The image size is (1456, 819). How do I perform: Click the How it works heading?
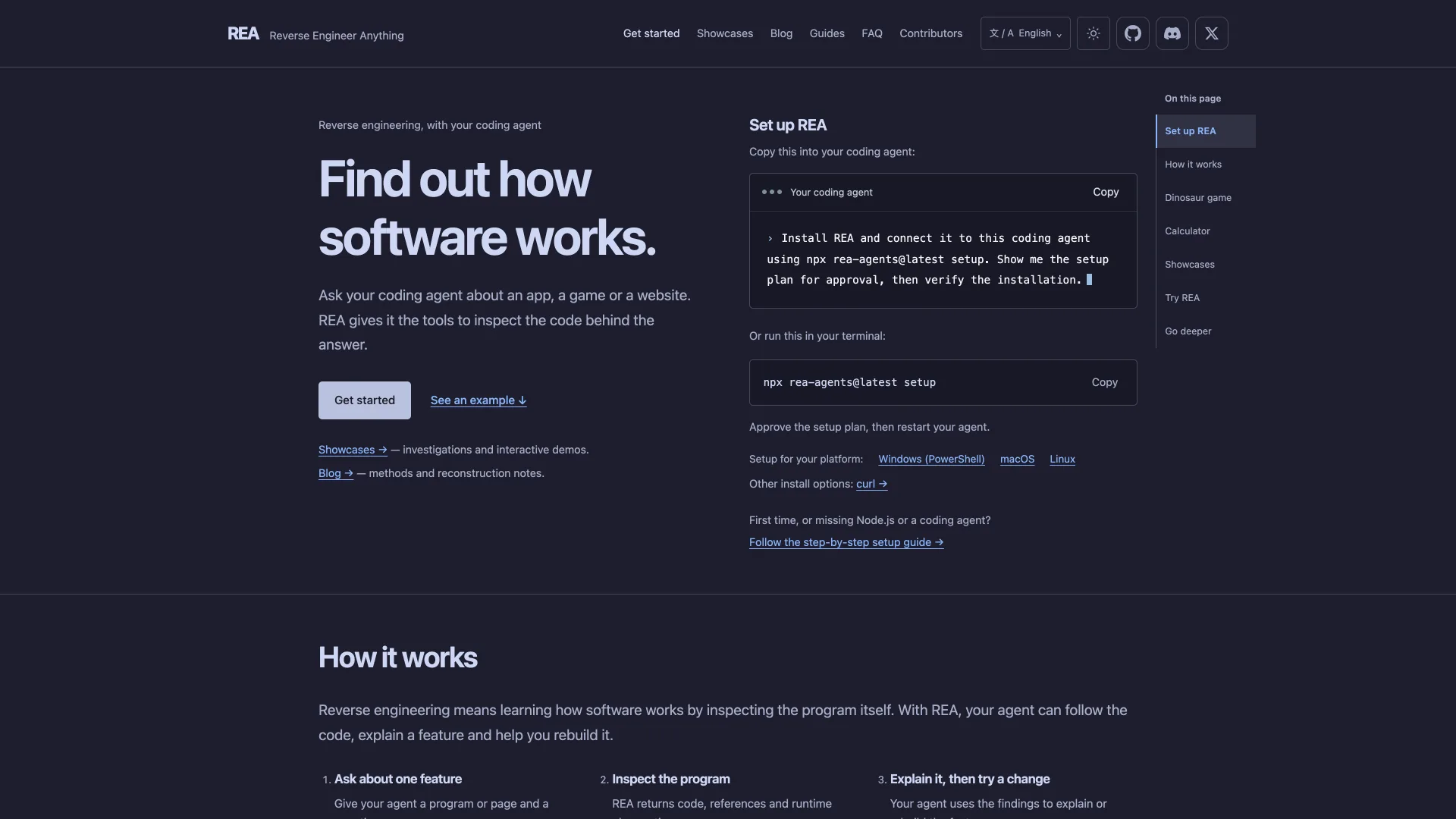click(x=398, y=657)
